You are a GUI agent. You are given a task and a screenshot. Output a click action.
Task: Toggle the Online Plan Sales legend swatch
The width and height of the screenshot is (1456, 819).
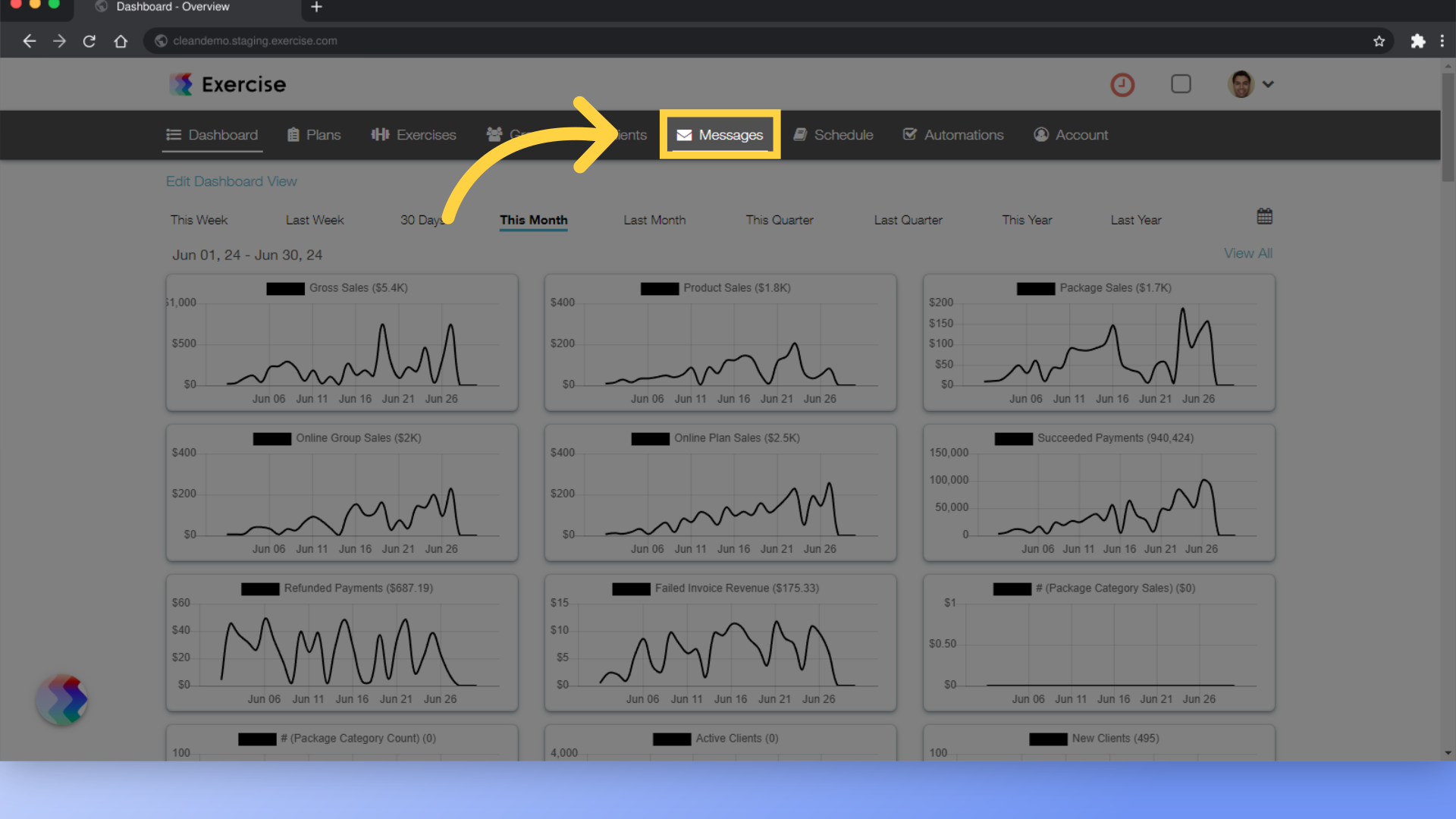(x=651, y=438)
